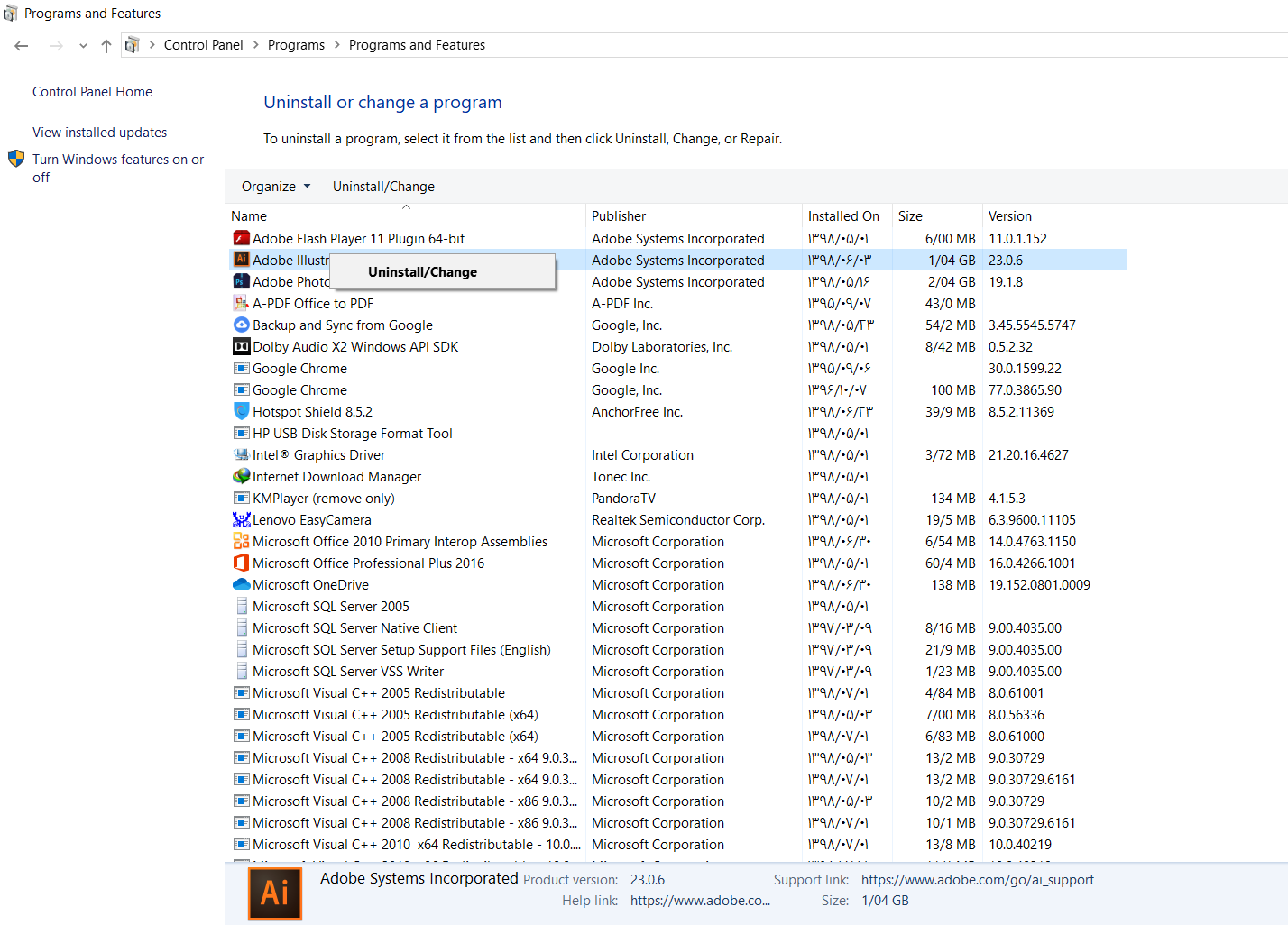Click large Illustrator icon in details pane
Viewport: 1288px width, 925px height.
[x=275, y=893]
